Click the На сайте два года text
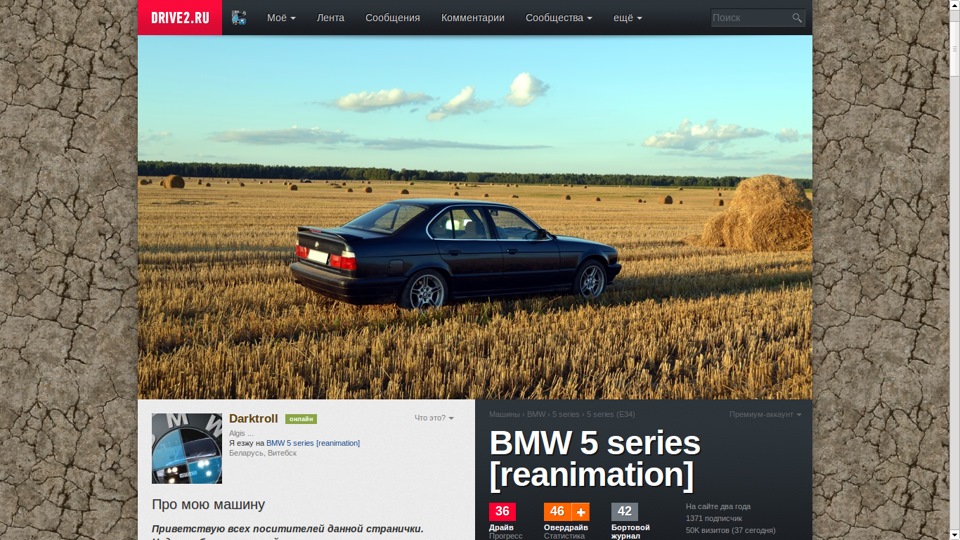The width and height of the screenshot is (960, 540). 718,506
